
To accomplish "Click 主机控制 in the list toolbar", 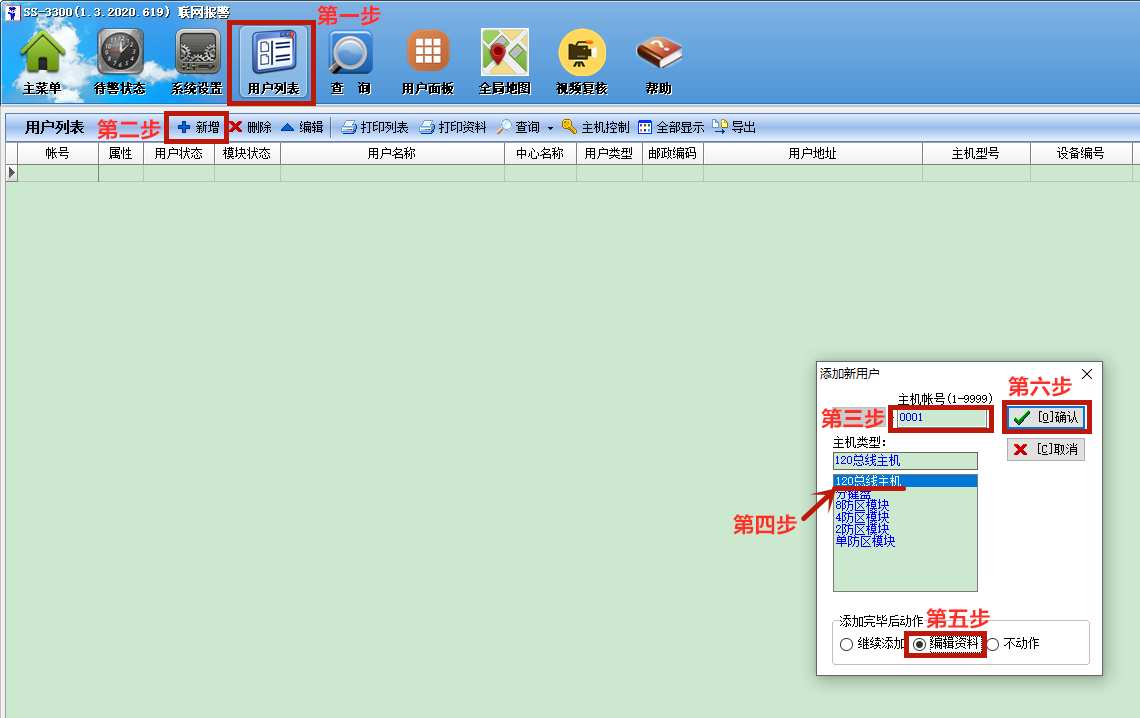I will [595, 127].
